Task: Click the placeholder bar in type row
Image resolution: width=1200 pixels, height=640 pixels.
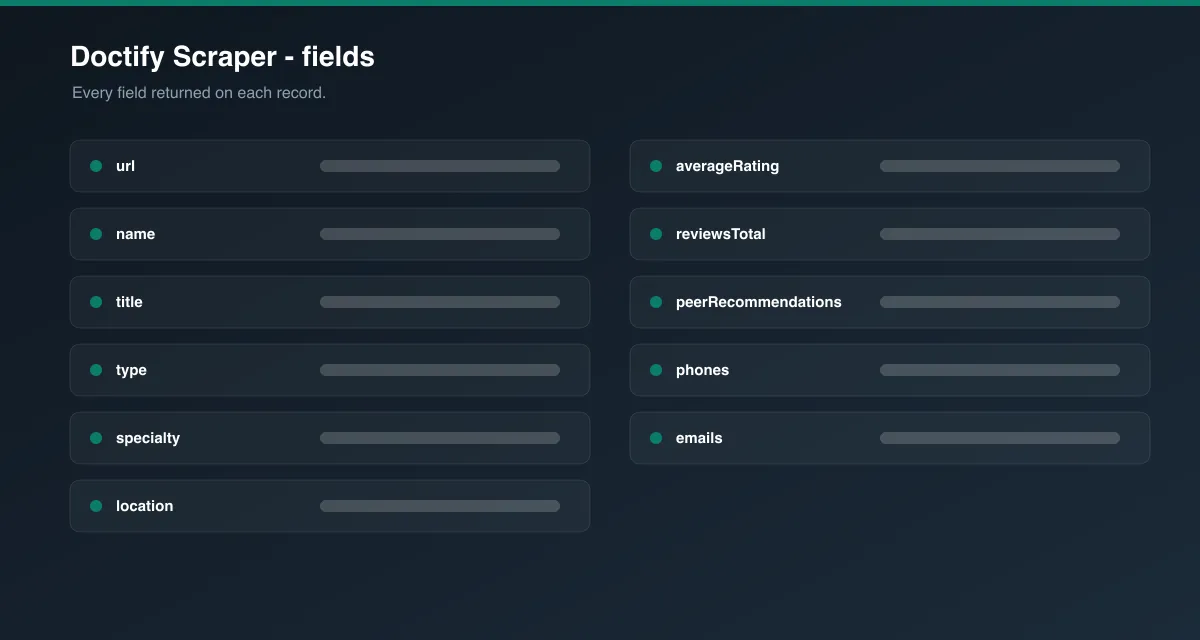Action: (x=440, y=370)
